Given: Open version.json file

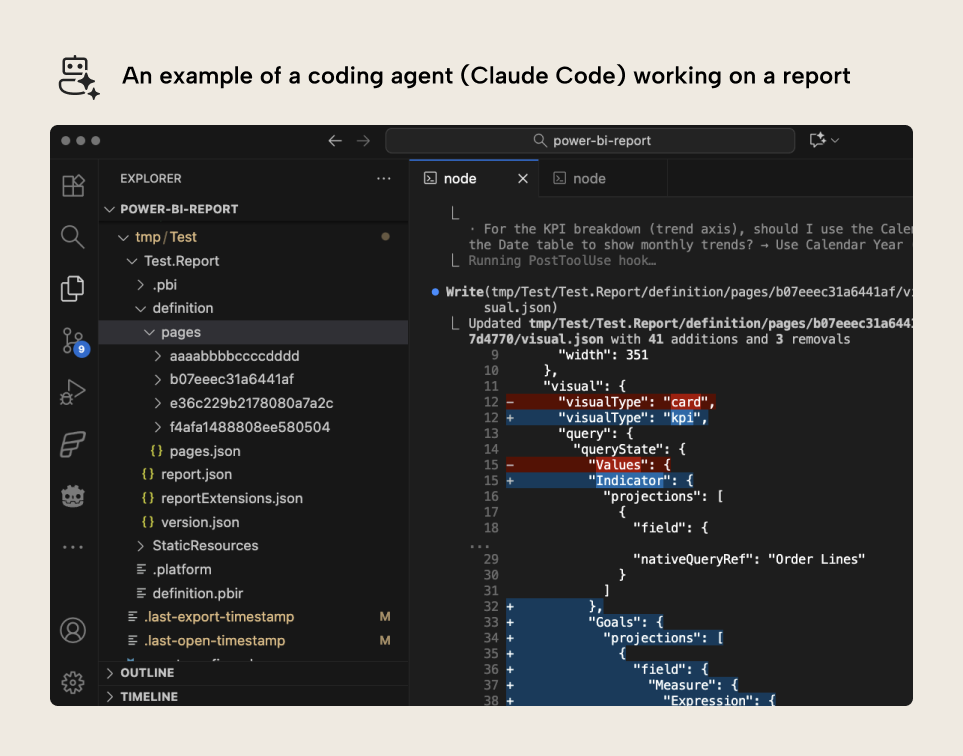Looking at the screenshot, I should 254,523.
